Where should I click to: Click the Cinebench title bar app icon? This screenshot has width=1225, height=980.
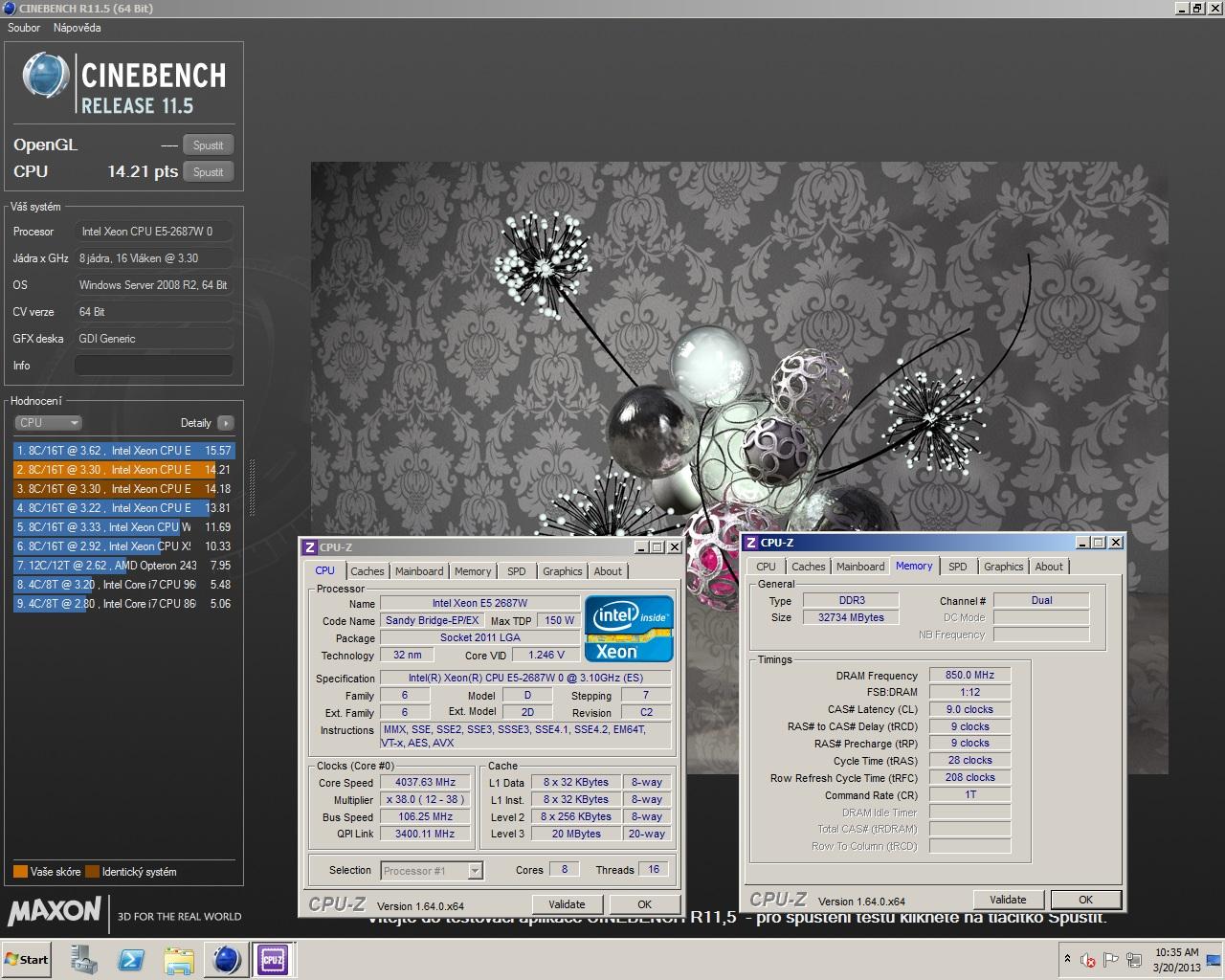coord(9,9)
